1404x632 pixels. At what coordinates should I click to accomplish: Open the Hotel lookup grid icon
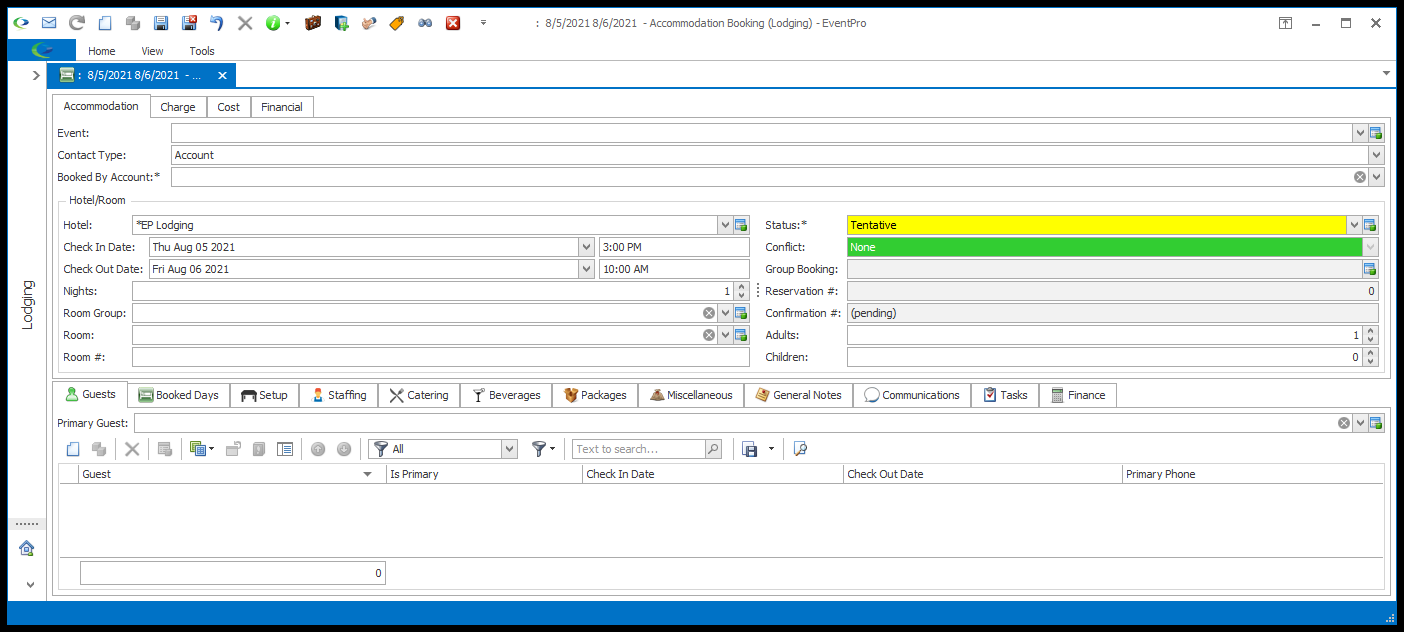click(x=741, y=225)
